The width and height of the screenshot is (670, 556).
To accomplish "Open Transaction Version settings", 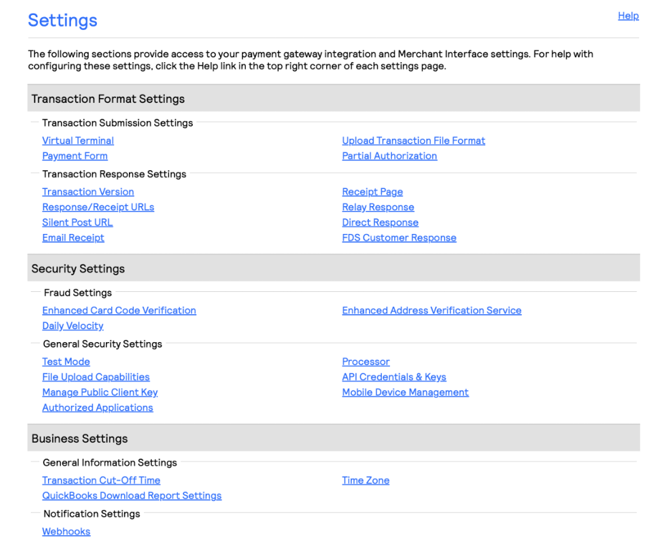I will [88, 192].
